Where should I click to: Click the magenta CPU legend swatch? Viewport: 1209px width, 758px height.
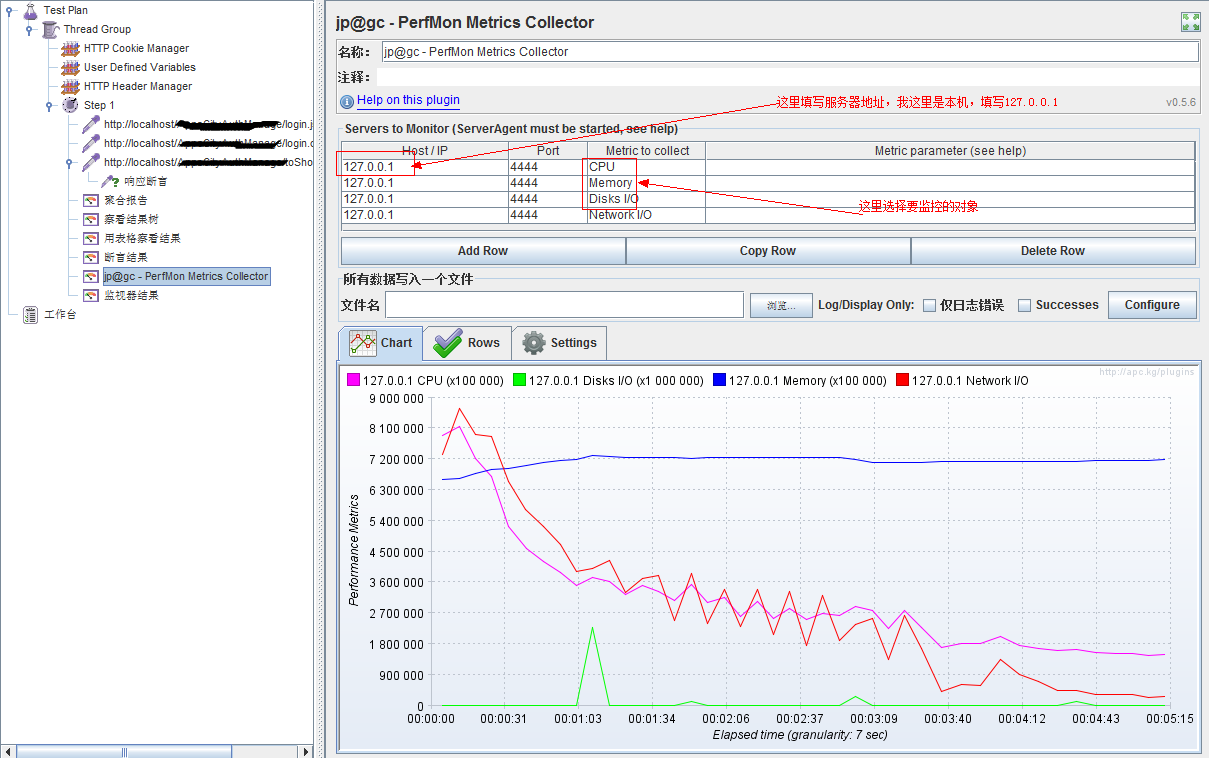(353, 380)
